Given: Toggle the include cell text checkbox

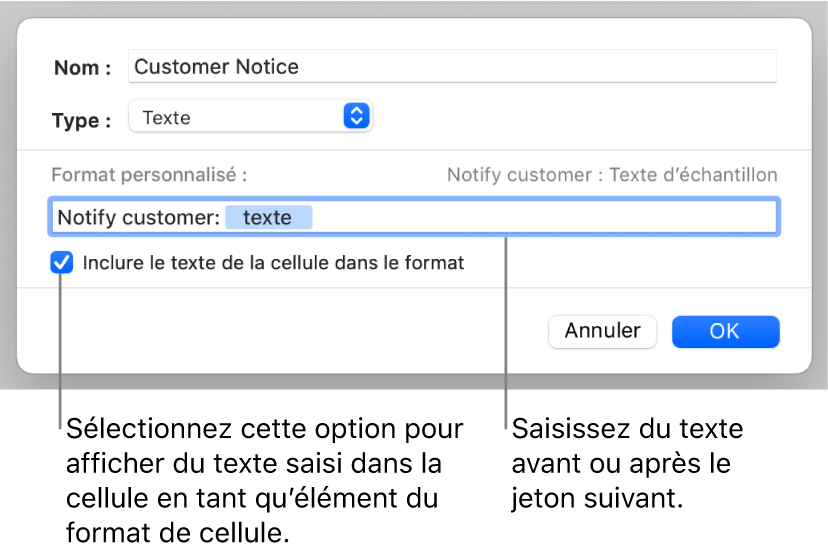Looking at the screenshot, I should pos(62,263).
